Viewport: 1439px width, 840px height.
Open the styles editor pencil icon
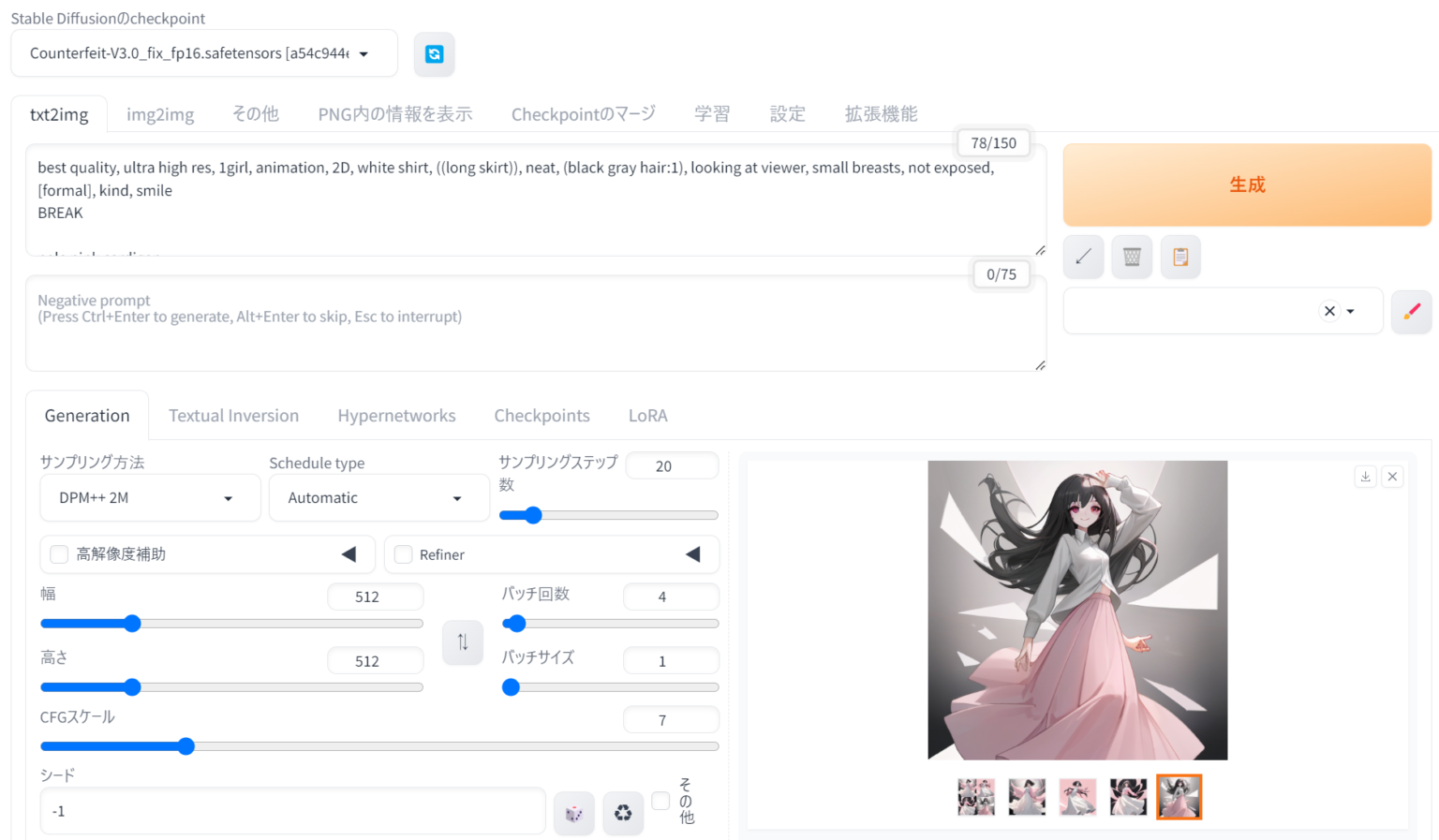1412,312
